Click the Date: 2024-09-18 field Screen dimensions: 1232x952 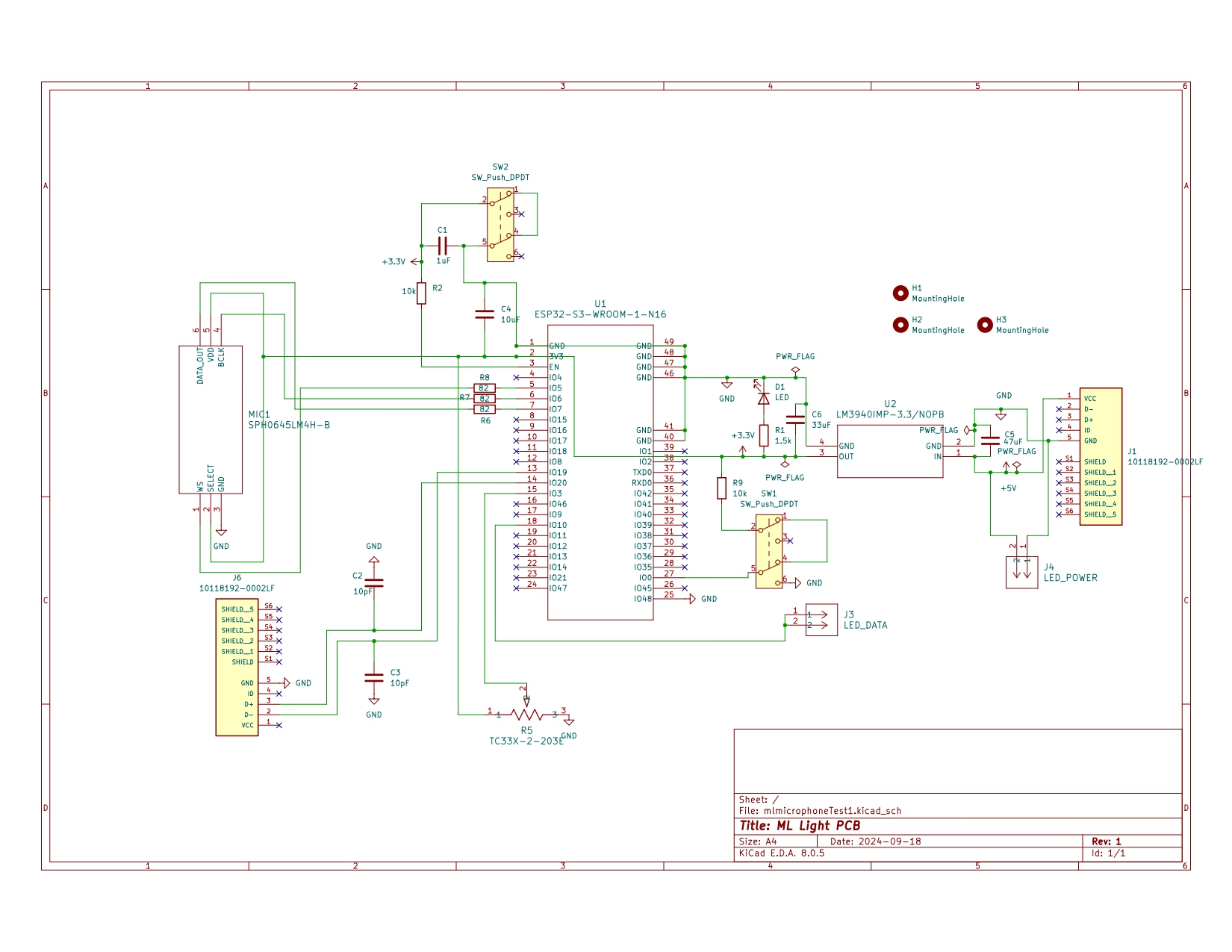[x=875, y=841]
